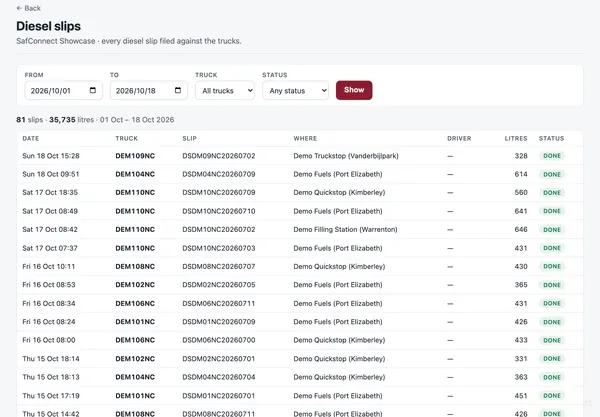Click the Sat 17 Oct 18:35 date cell
The width and height of the screenshot is (600, 417).
[x=50, y=192]
